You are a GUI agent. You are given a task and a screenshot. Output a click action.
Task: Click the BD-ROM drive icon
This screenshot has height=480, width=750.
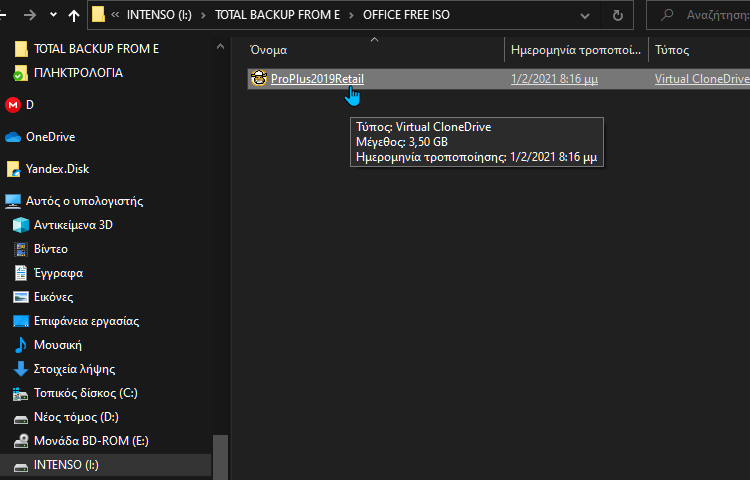(x=21, y=441)
